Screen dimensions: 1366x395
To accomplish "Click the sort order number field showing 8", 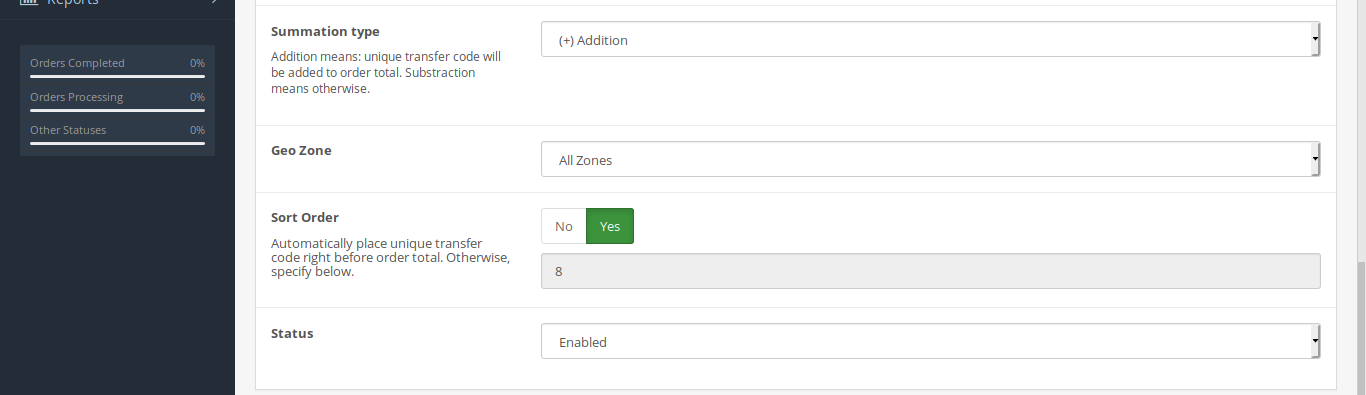I will coord(931,271).
